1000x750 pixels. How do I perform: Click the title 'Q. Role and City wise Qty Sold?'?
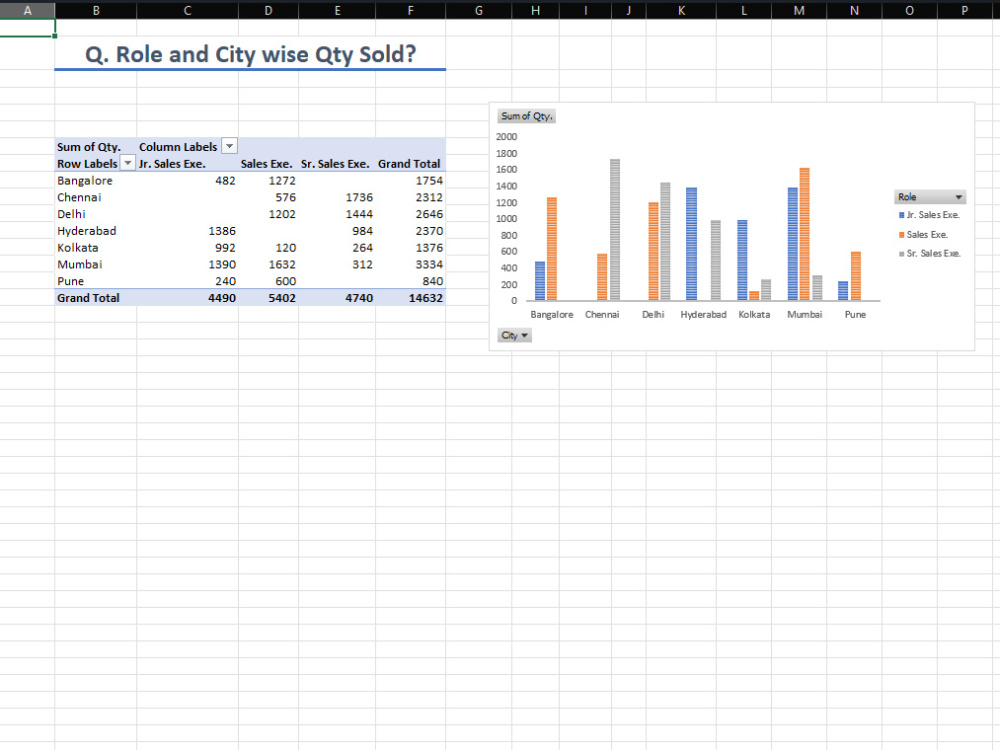tap(251, 54)
